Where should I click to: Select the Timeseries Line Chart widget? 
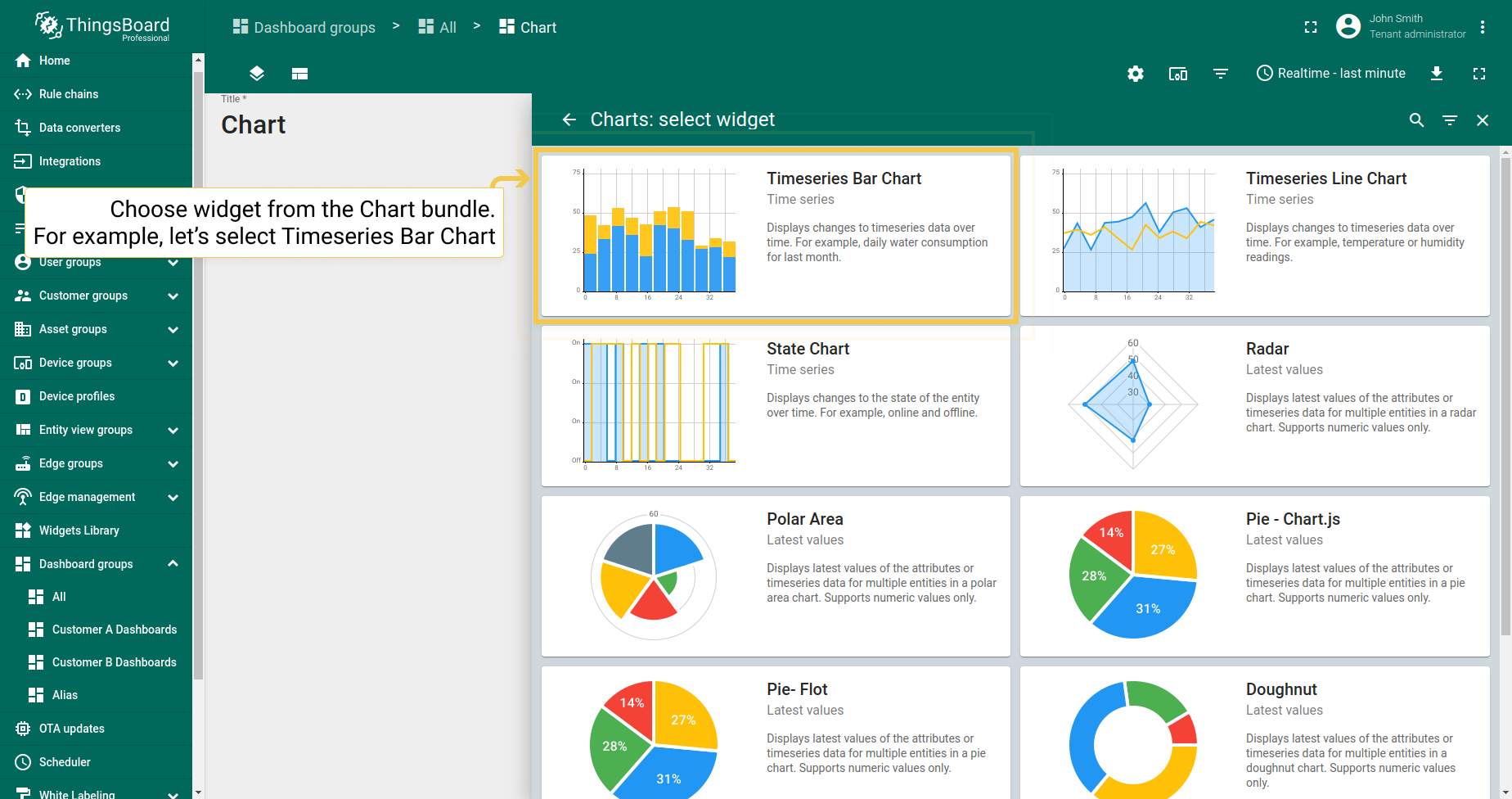[1255, 236]
